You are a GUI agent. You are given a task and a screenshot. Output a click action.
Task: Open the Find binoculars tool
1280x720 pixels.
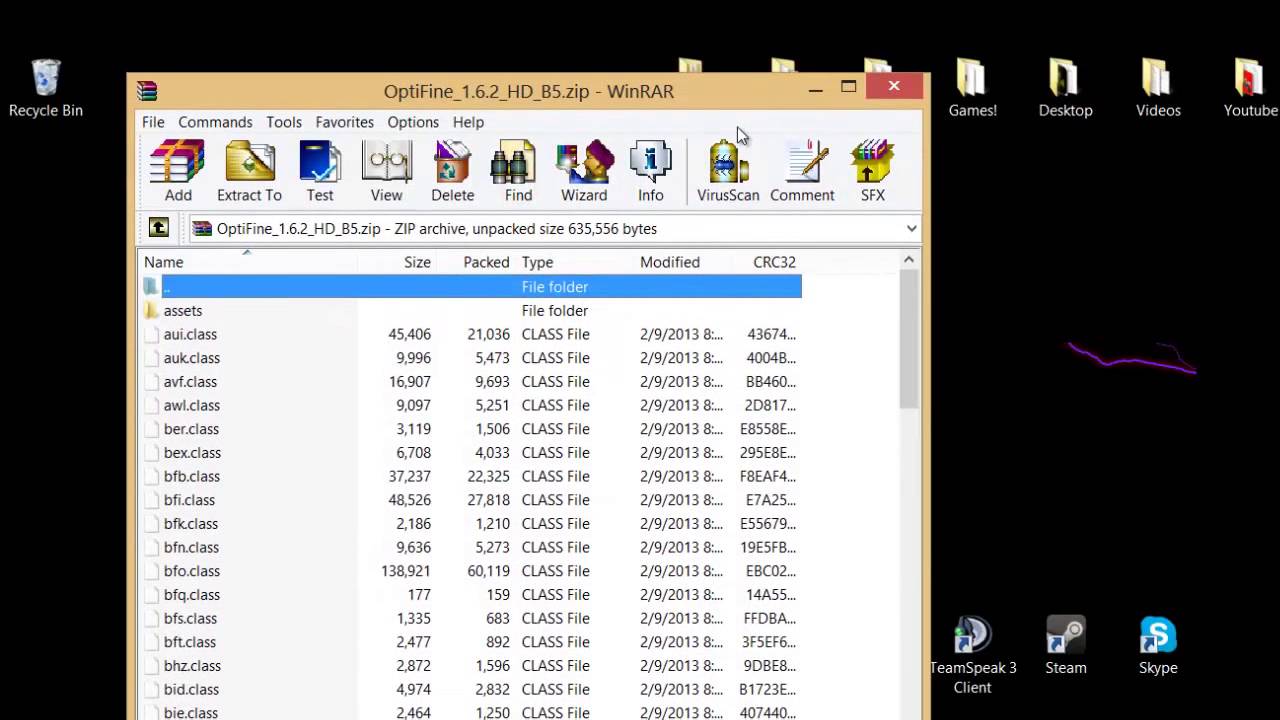[x=518, y=171]
